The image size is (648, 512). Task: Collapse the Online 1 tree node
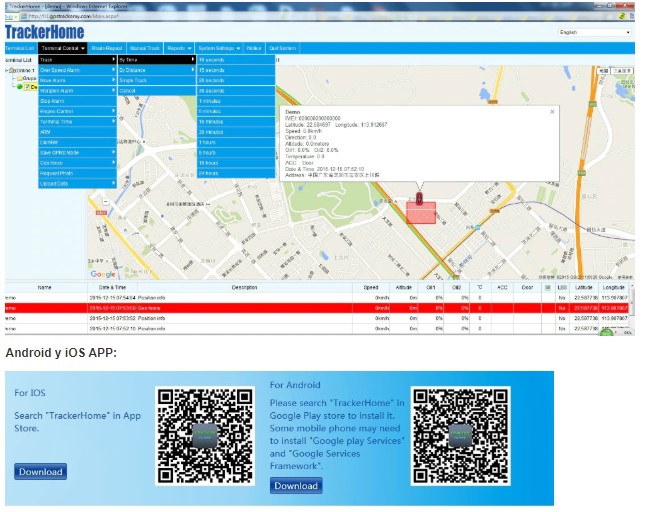[6, 71]
